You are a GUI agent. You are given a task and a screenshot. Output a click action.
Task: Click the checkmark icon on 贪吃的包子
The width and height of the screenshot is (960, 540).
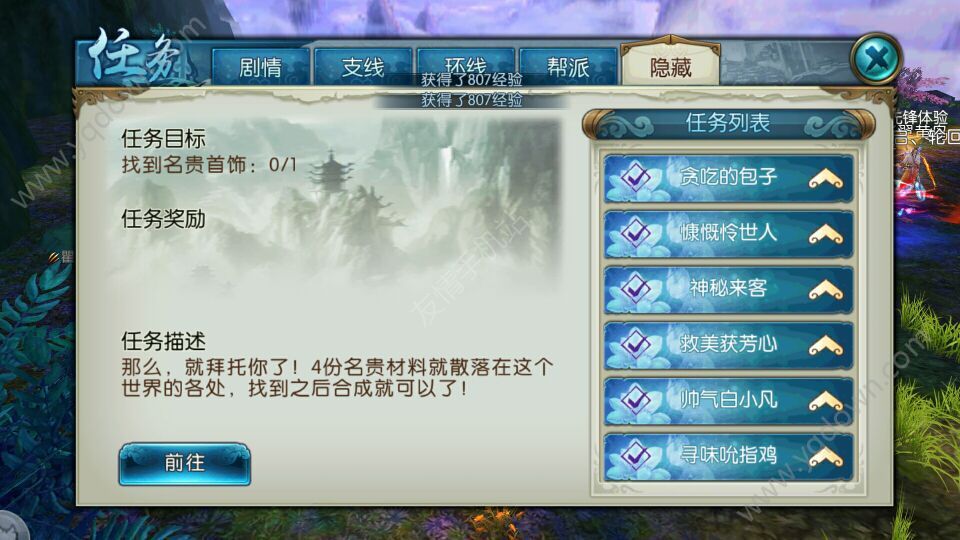tap(636, 178)
